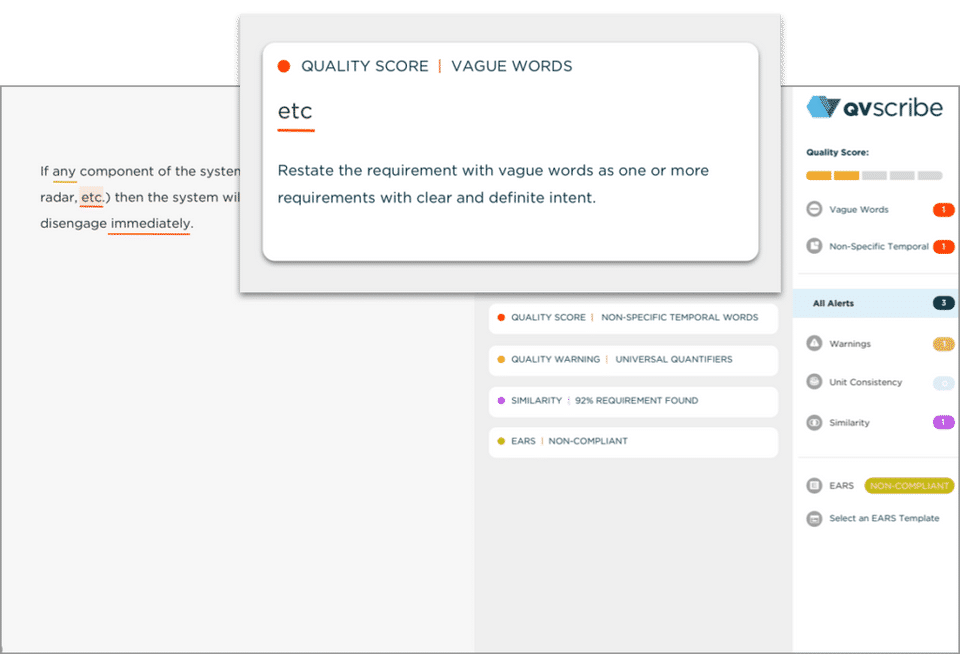
Task: Click highlighted word "etc." in requirement text
Action: click(x=92, y=197)
